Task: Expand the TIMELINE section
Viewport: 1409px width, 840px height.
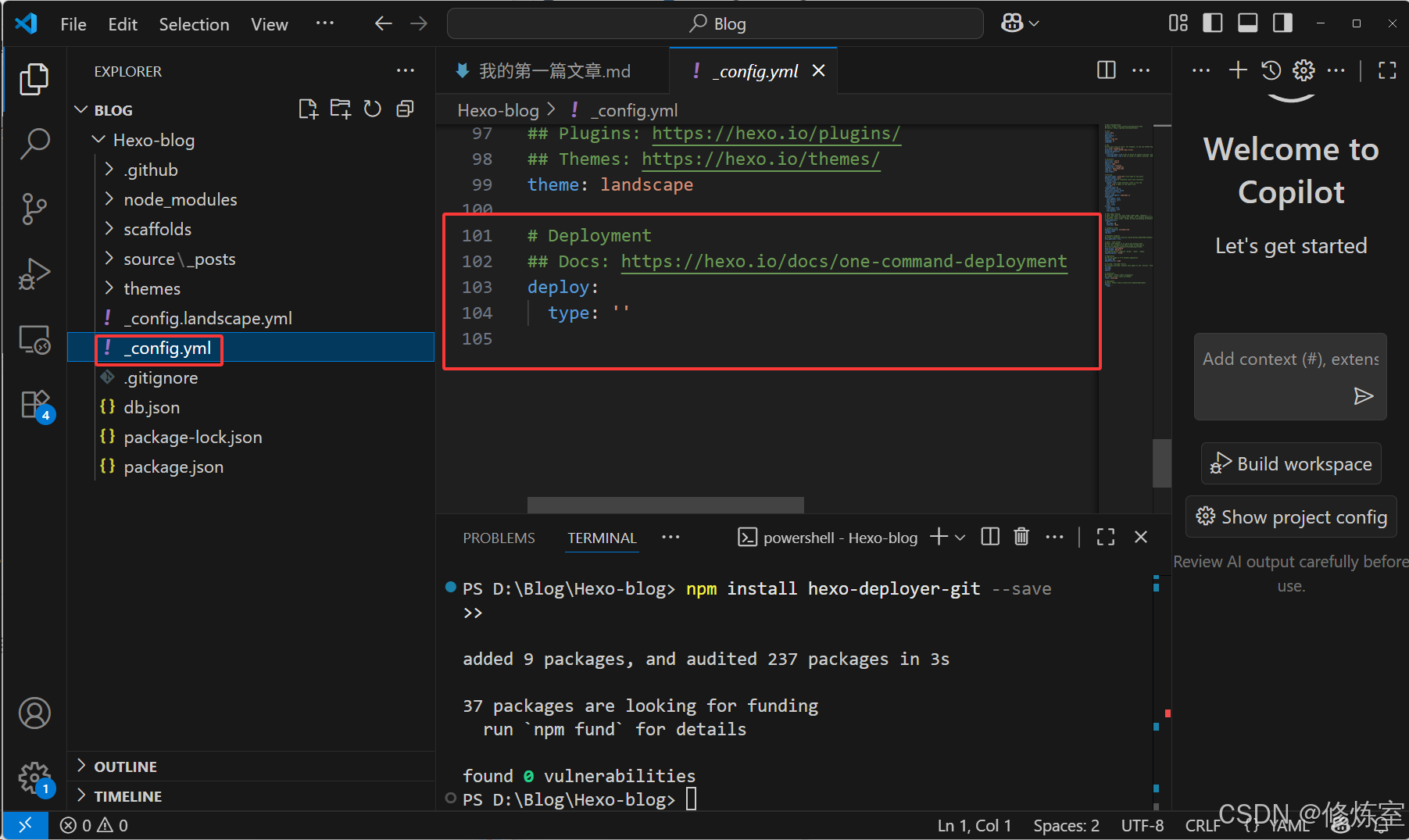Action: coord(250,796)
